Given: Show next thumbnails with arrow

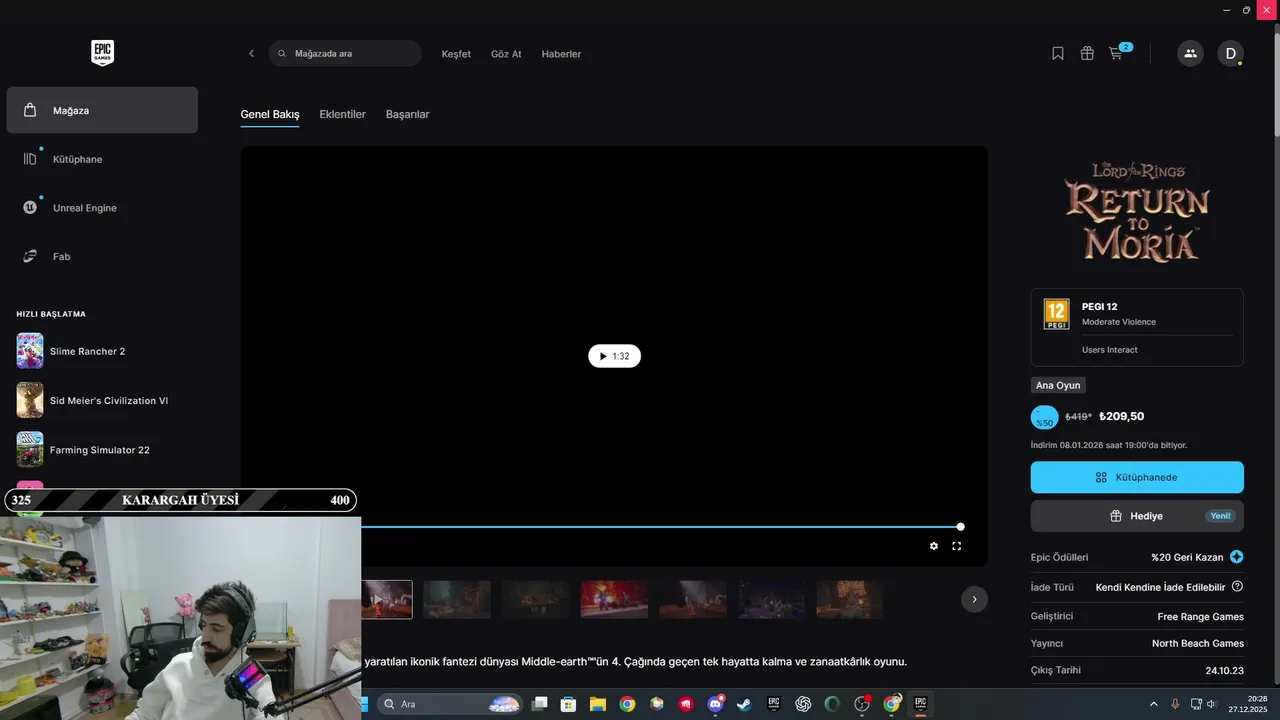Looking at the screenshot, I should (974, 599).
